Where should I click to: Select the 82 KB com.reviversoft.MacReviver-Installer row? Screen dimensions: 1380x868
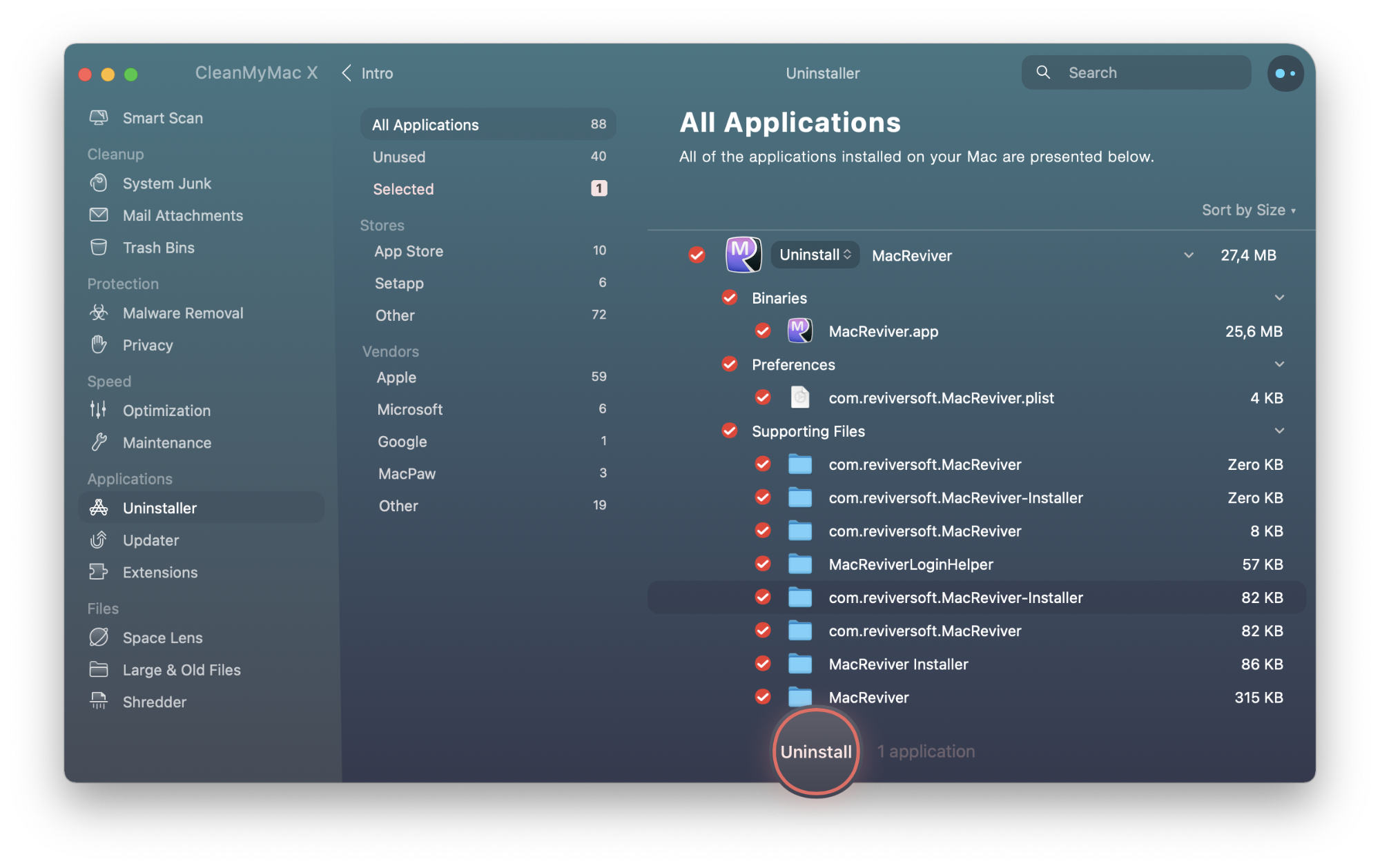click(x=976, y=598)
